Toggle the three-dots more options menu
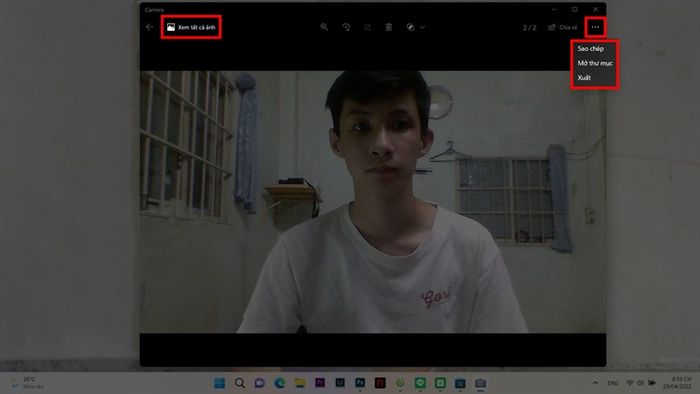The height and width of the screenshot is (394, 700). pyautogui.click(x=595, y=27)
